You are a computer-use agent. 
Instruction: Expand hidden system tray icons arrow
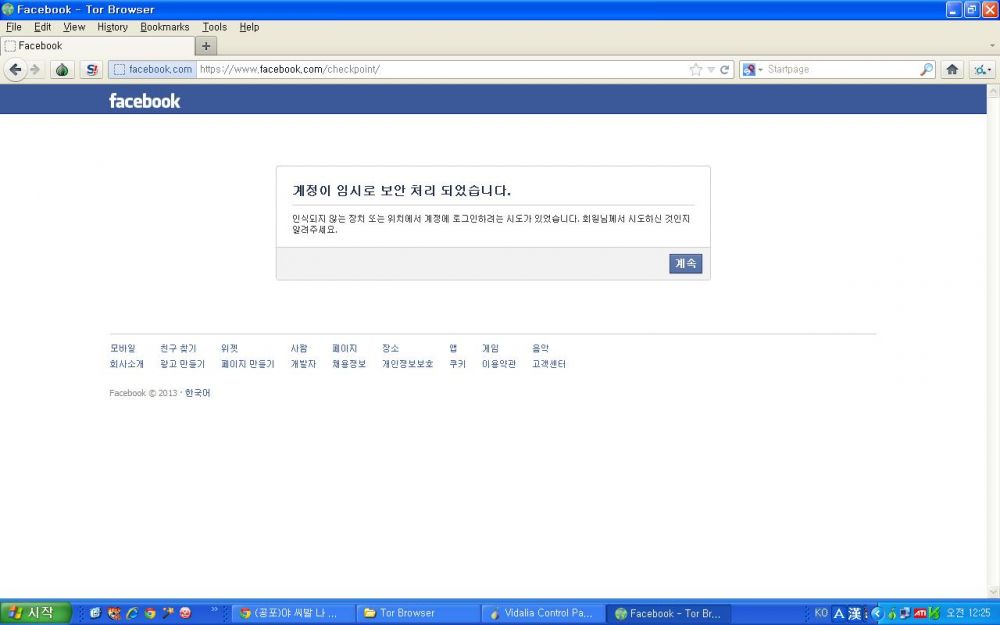(x=876, y=614)
